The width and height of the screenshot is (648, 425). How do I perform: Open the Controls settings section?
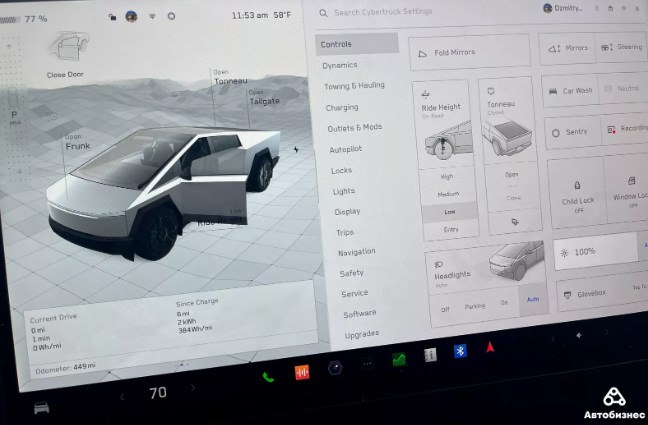(357, 44)
